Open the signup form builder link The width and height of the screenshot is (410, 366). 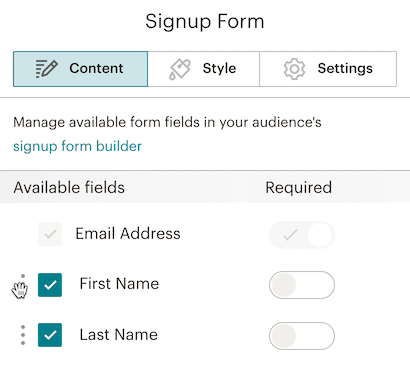[x=77, y=146]
